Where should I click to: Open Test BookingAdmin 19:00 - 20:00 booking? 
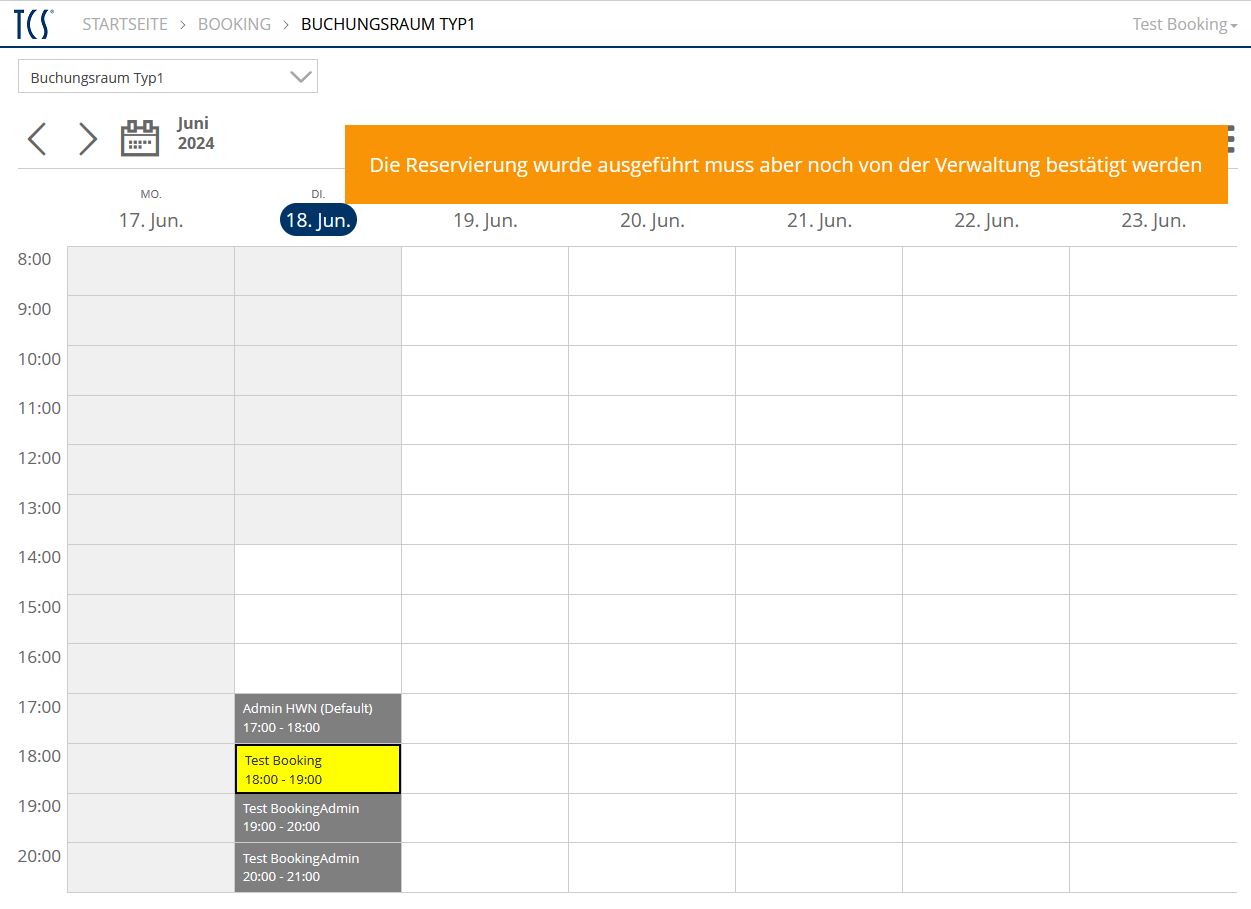coord(318,817)
